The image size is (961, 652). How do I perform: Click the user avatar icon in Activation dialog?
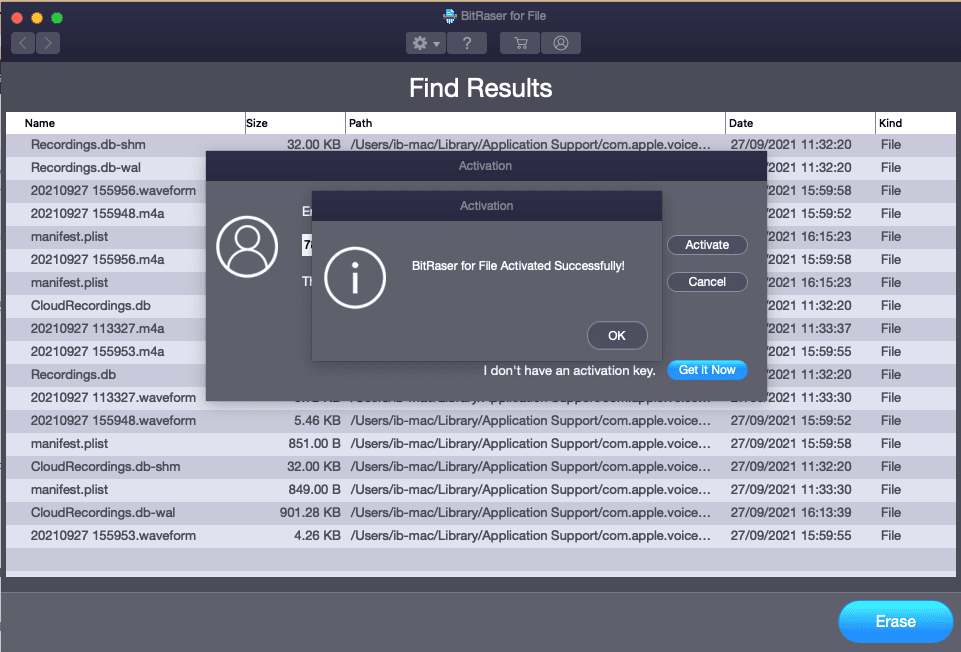pyautogui.click(x=247, y=246)
